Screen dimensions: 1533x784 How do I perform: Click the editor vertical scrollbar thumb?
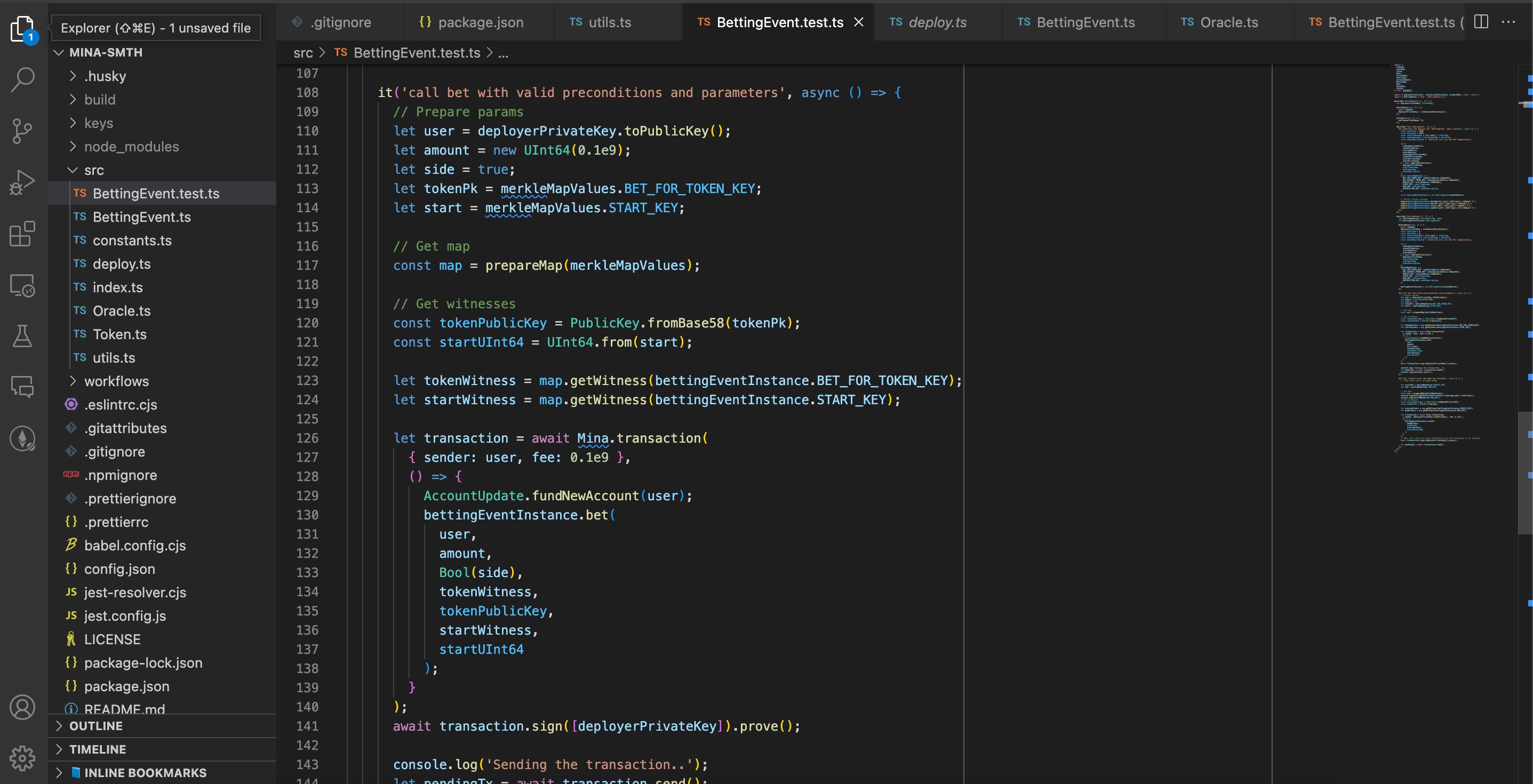point(1525,473)
